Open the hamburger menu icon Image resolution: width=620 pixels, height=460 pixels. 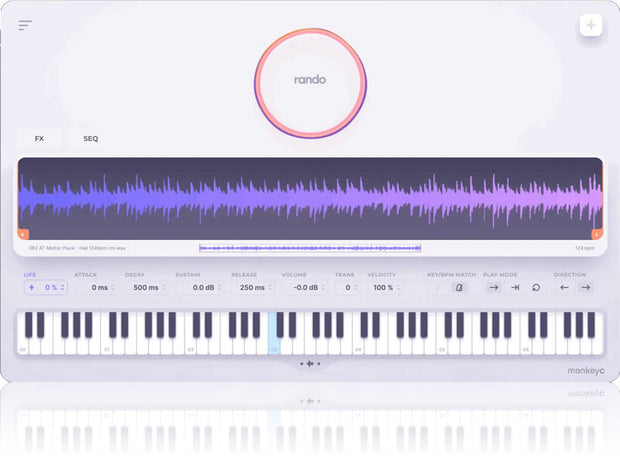(x=25, y=25)
